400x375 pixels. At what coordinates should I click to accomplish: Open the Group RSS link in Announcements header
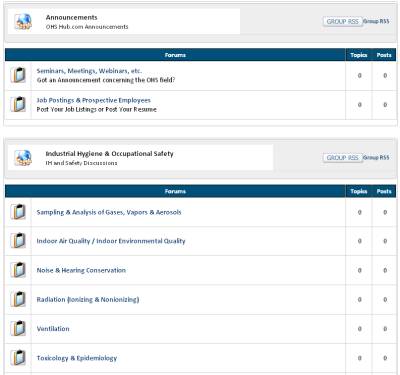tap(376, 21)
